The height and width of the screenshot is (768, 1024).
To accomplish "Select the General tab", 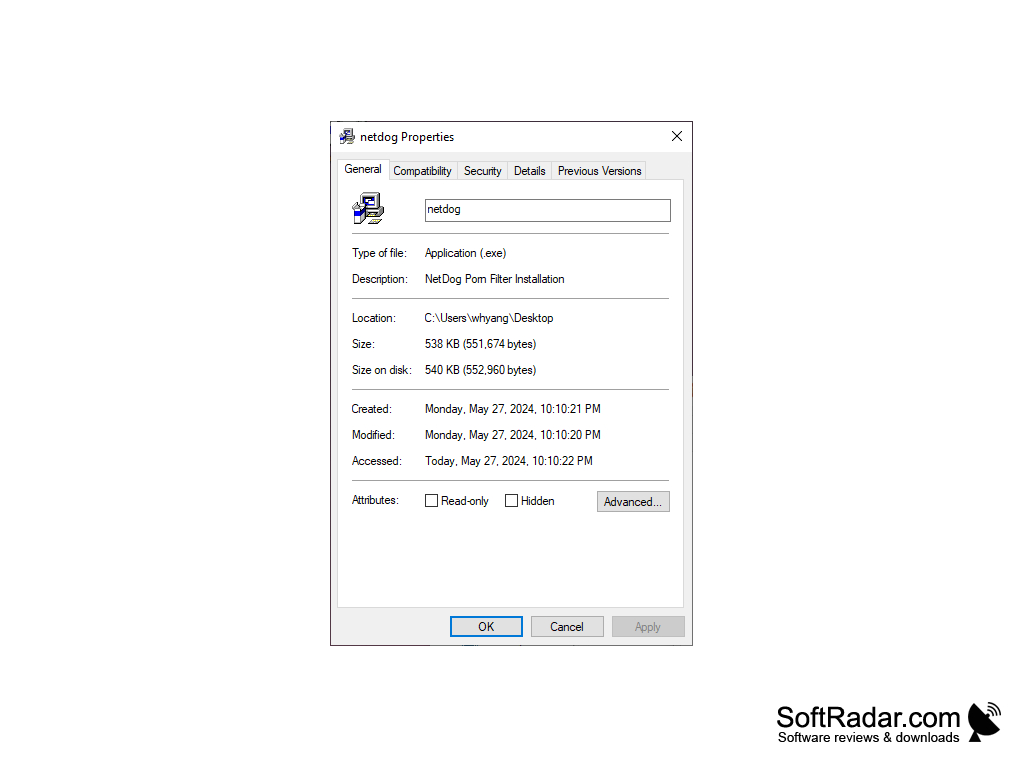I will (x=363, y=169).
